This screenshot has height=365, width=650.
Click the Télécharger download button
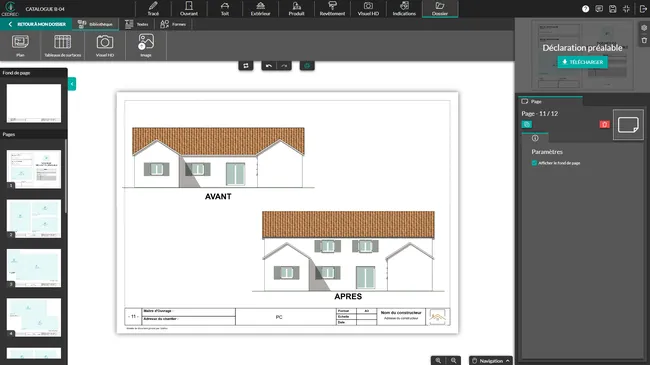[582, 62]
